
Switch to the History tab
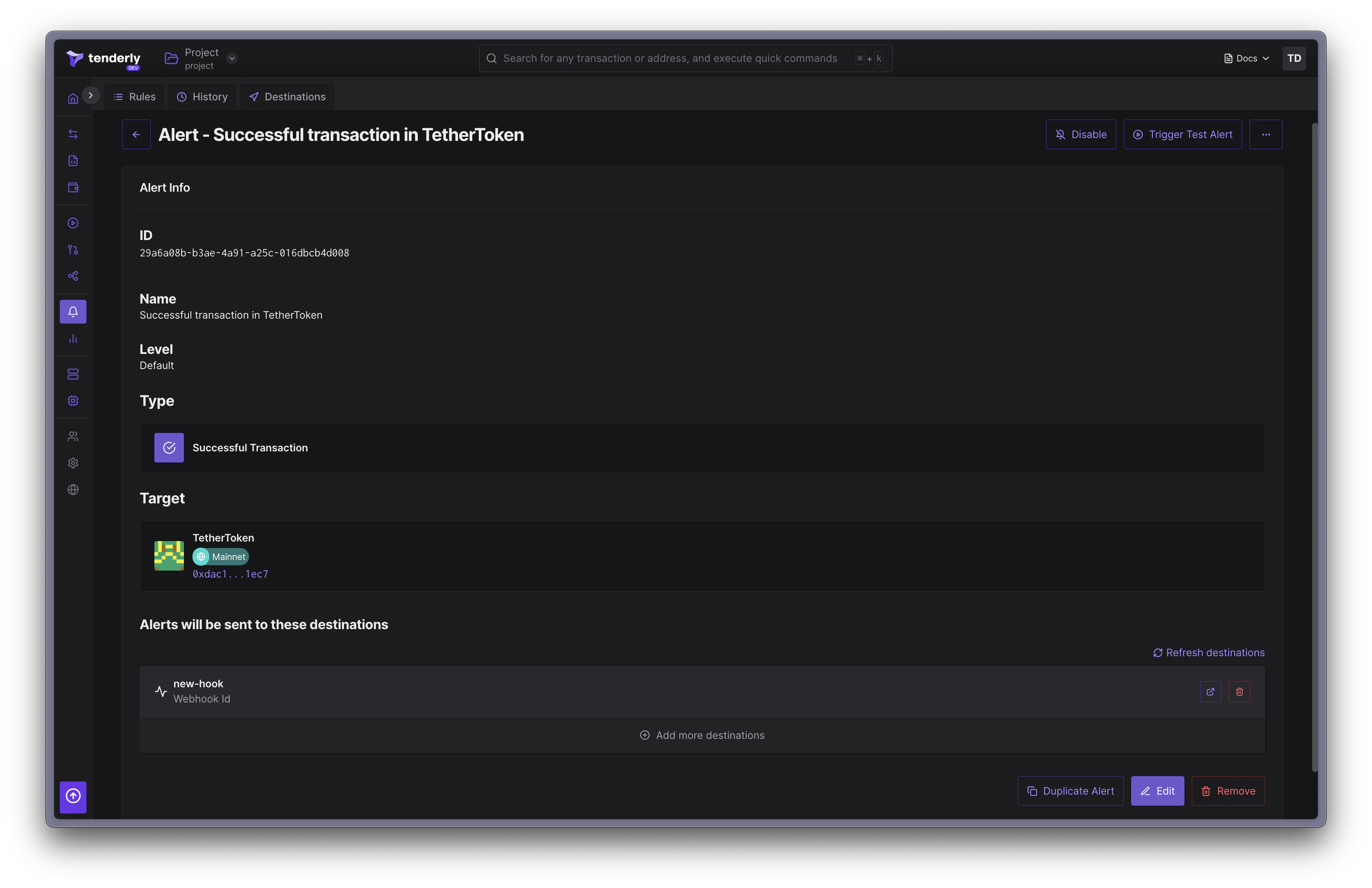pos(202,97)
